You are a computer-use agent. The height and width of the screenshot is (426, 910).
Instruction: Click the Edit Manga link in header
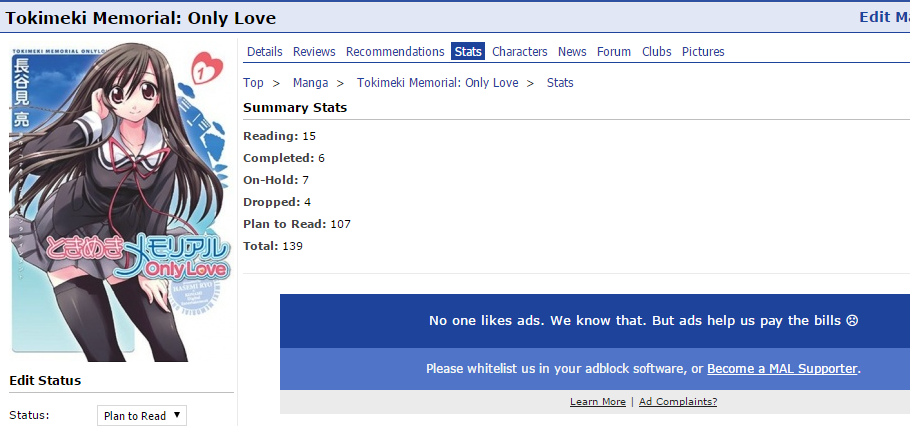(884, 17)
